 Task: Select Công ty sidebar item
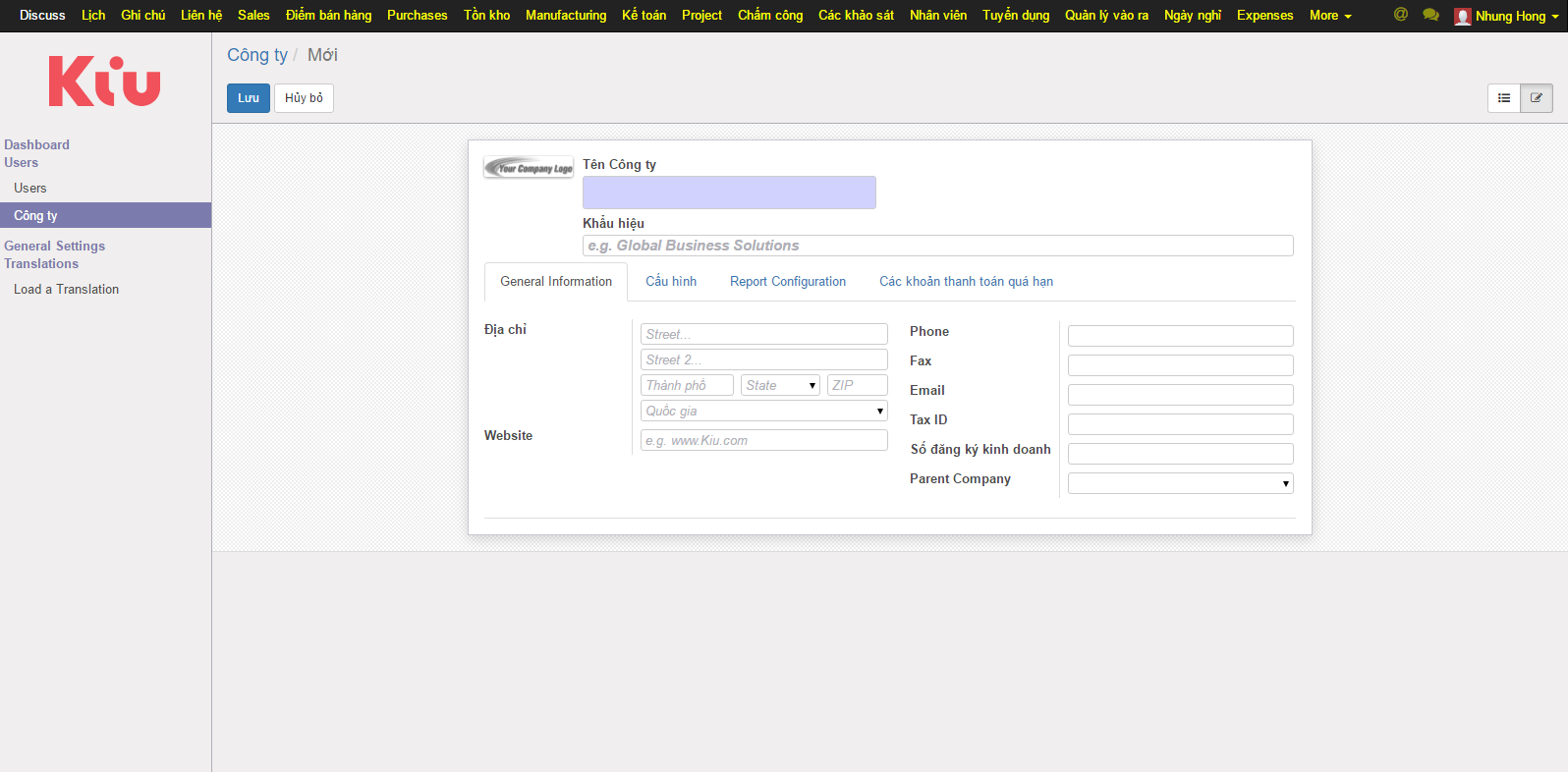pyautogui.click(x=105, y=215)
